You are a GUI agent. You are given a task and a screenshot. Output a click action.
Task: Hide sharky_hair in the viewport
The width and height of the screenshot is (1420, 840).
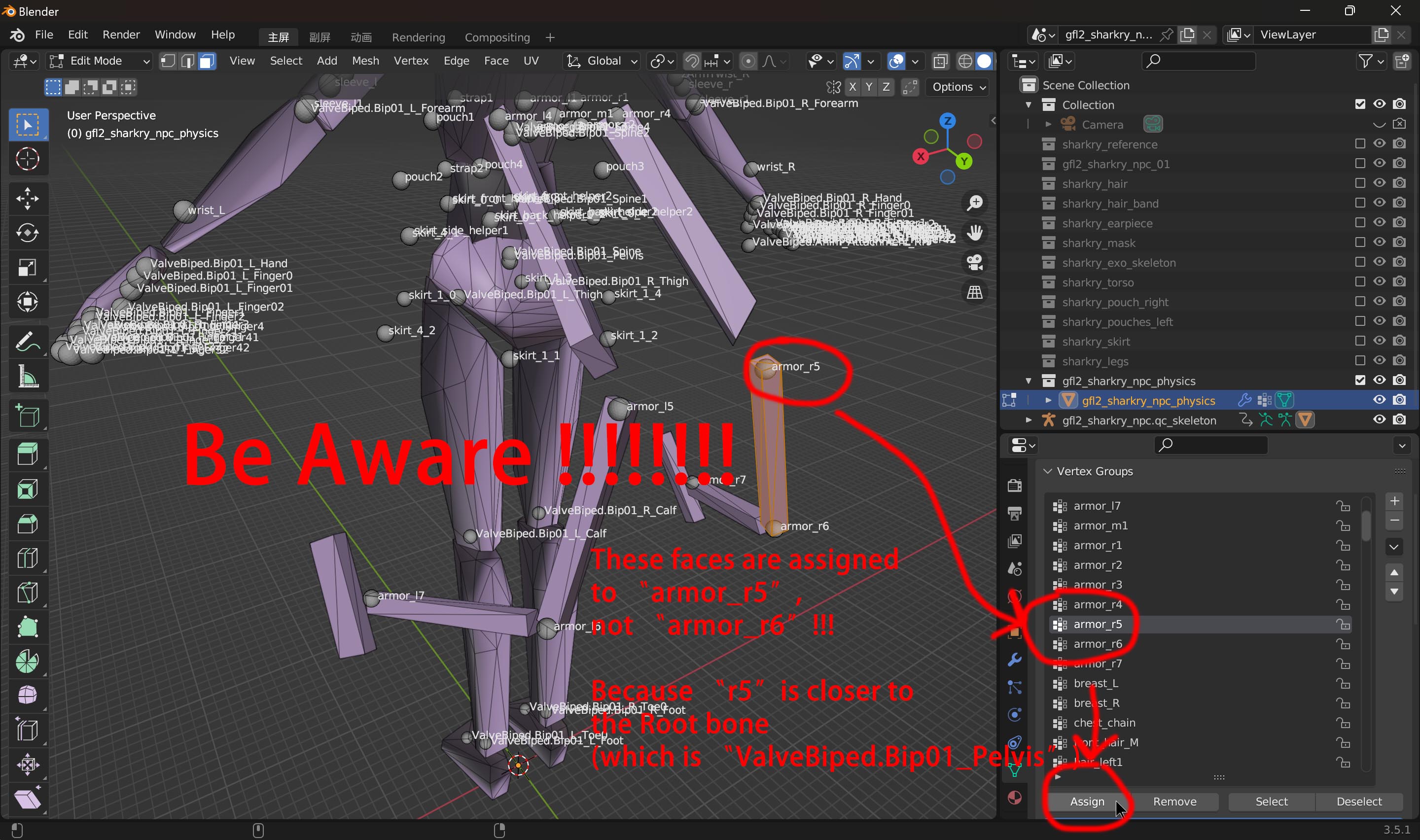1379,183
